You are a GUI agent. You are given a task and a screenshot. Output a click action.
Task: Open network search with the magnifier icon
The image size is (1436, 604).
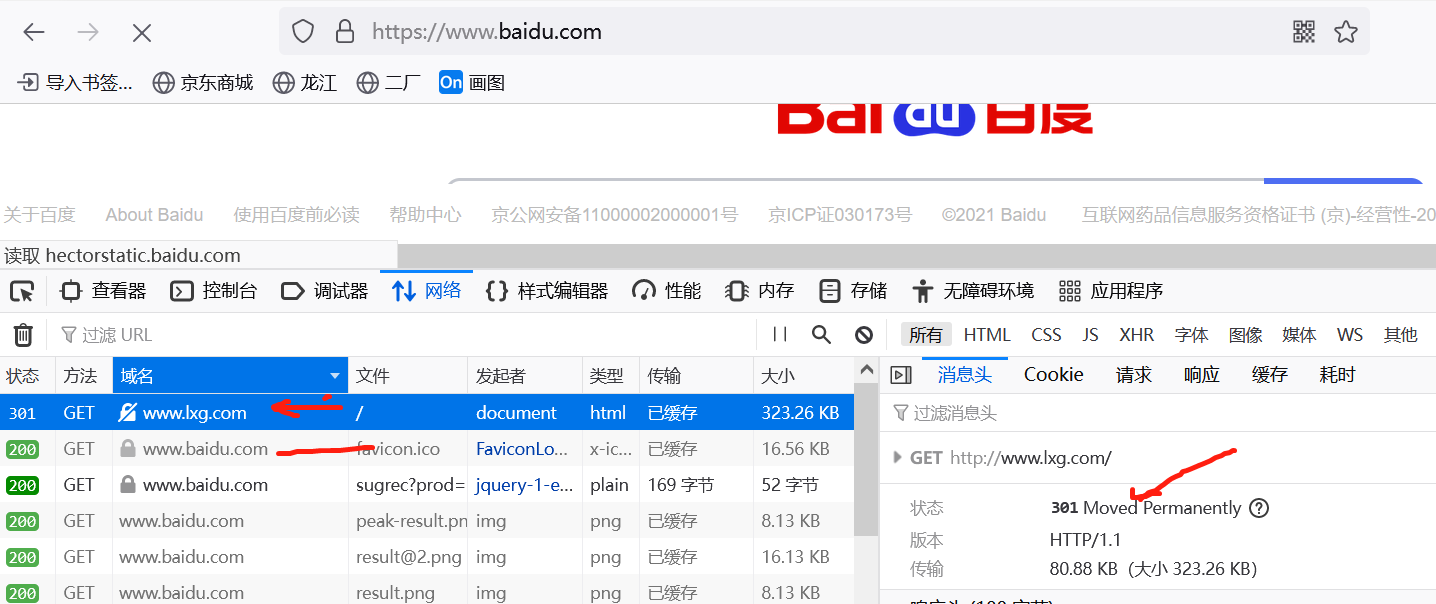pyautogui.click(x=821, y=335)
